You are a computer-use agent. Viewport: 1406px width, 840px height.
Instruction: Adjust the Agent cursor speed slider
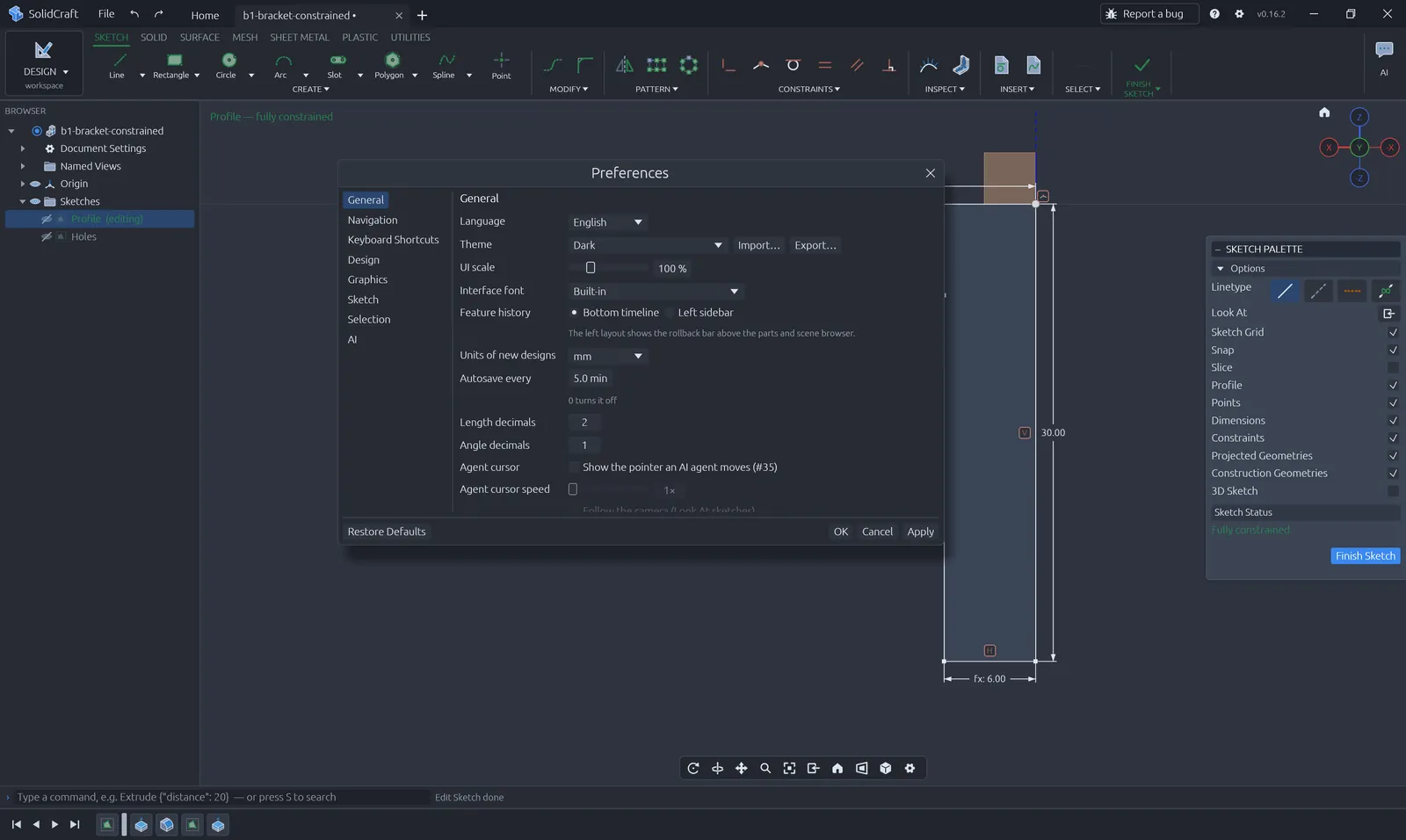click(573, 489)
